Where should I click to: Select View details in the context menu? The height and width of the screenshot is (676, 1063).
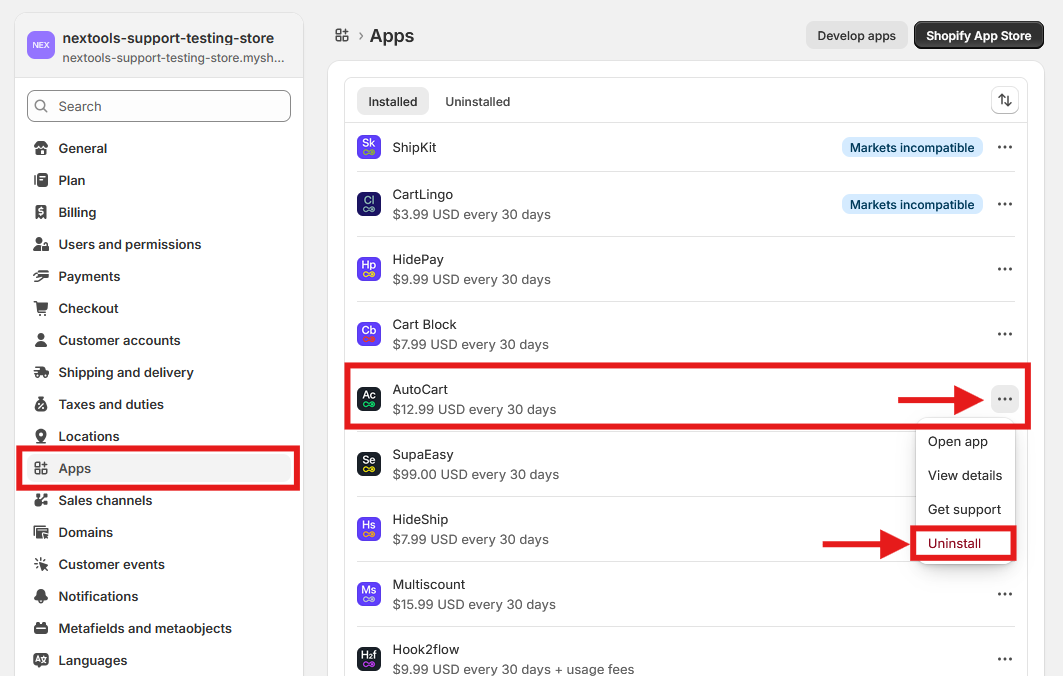tap(964, 475)
